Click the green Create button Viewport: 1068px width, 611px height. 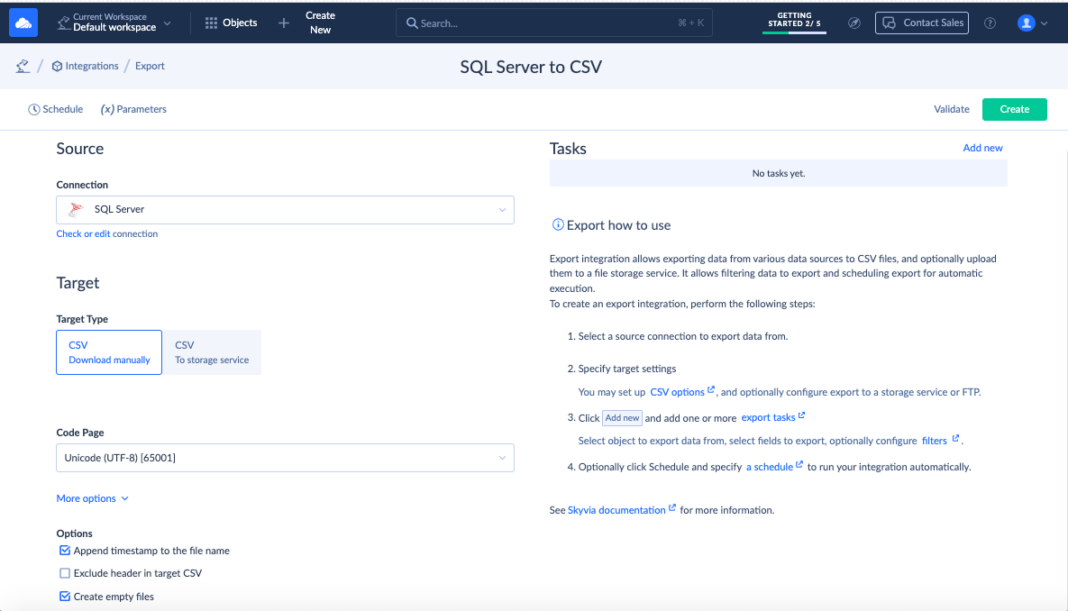coord(1014,109)
